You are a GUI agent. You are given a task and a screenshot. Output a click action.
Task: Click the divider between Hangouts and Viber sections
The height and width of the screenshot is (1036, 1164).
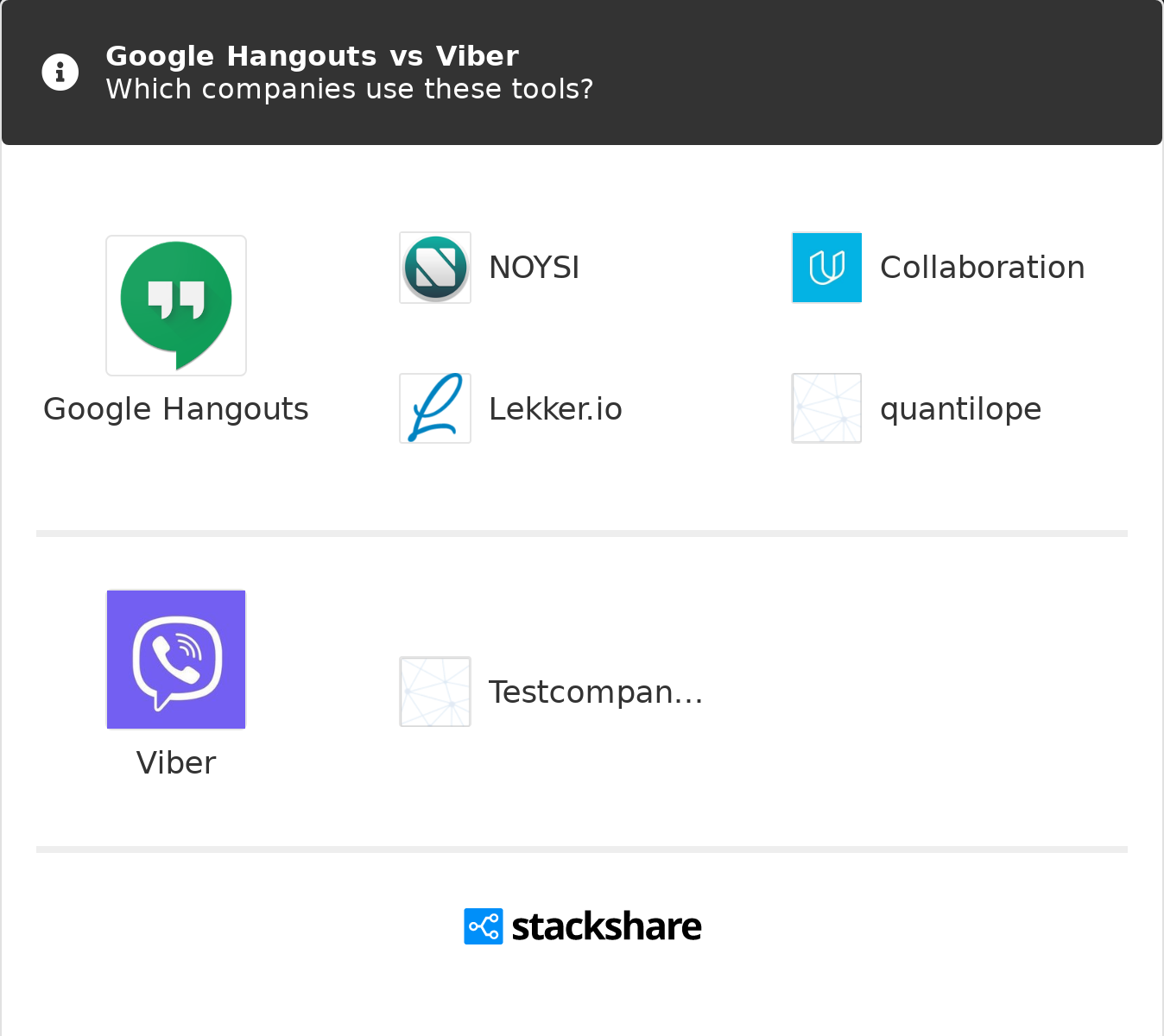coord(582,534)
